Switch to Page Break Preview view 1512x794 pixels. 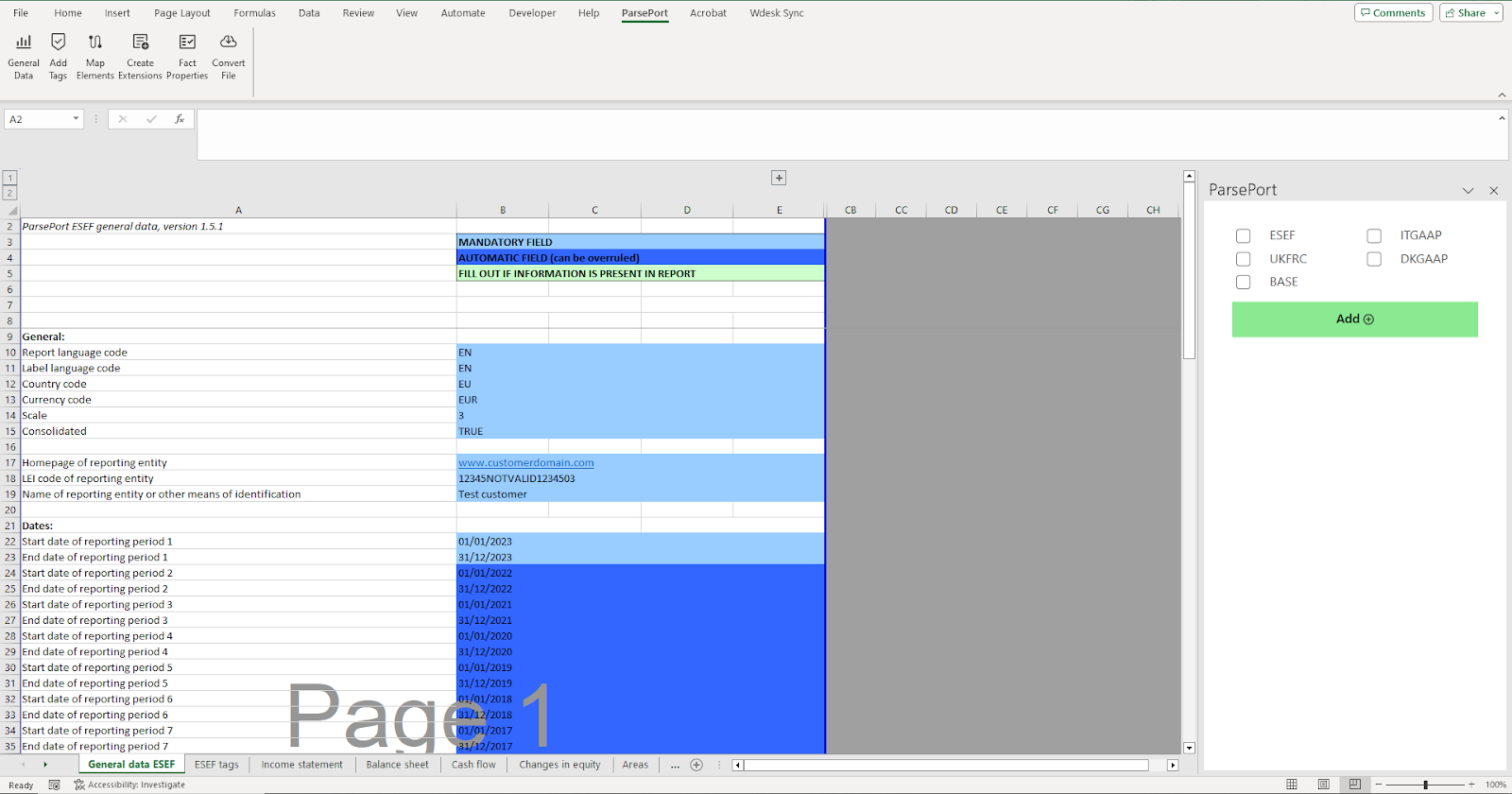[x=1355, y=785]
